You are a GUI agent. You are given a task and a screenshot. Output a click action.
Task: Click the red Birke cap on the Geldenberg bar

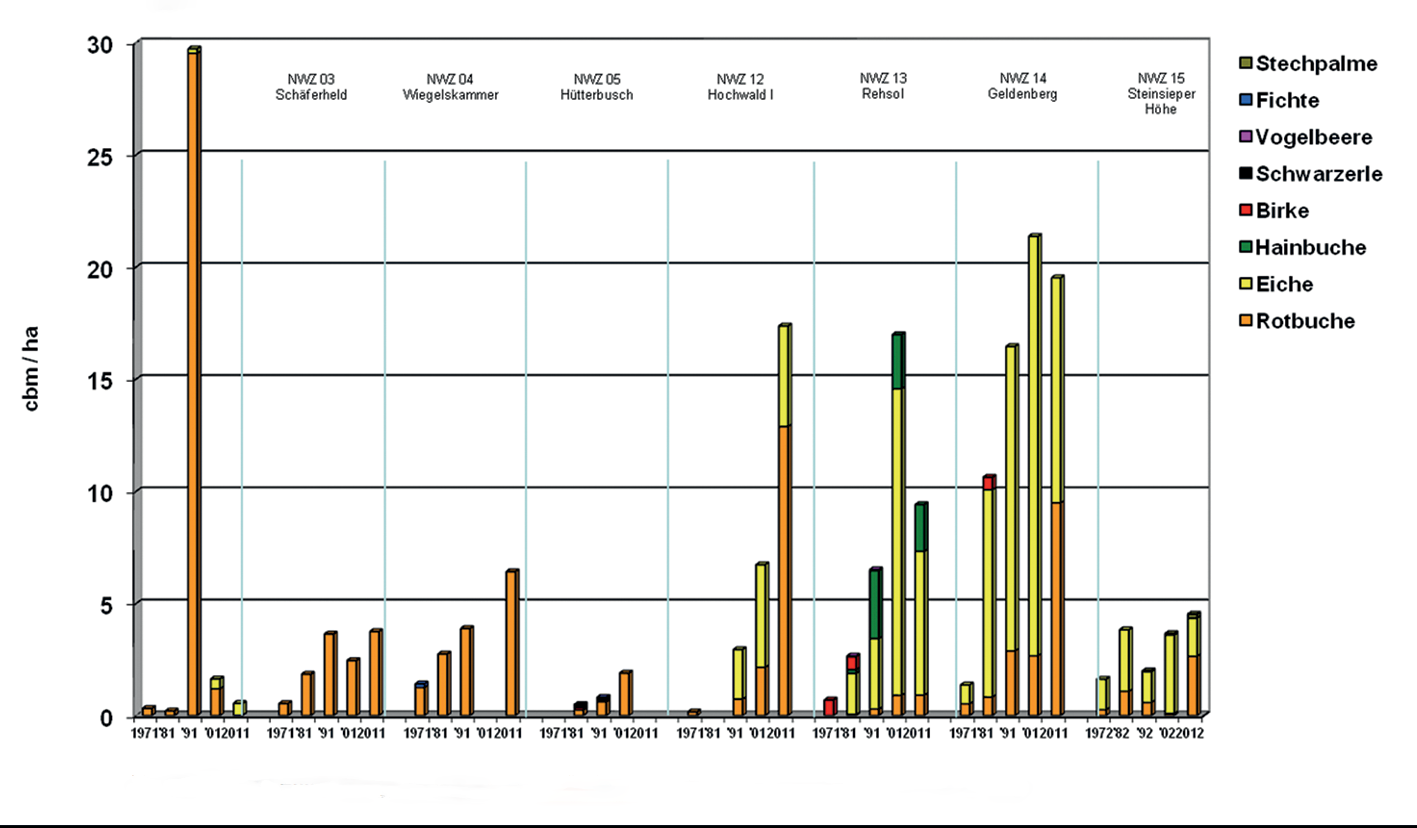988,483
